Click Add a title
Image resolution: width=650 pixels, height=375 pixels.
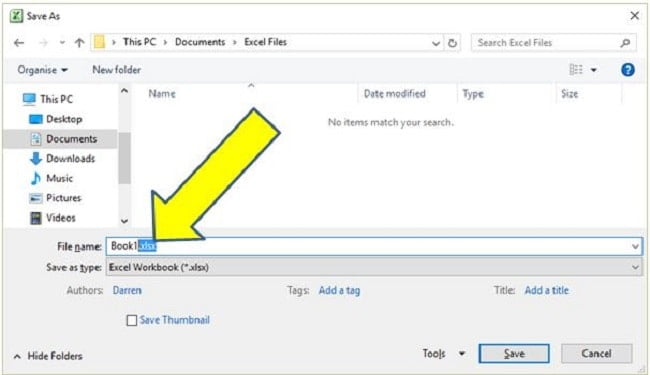point(546,290)
